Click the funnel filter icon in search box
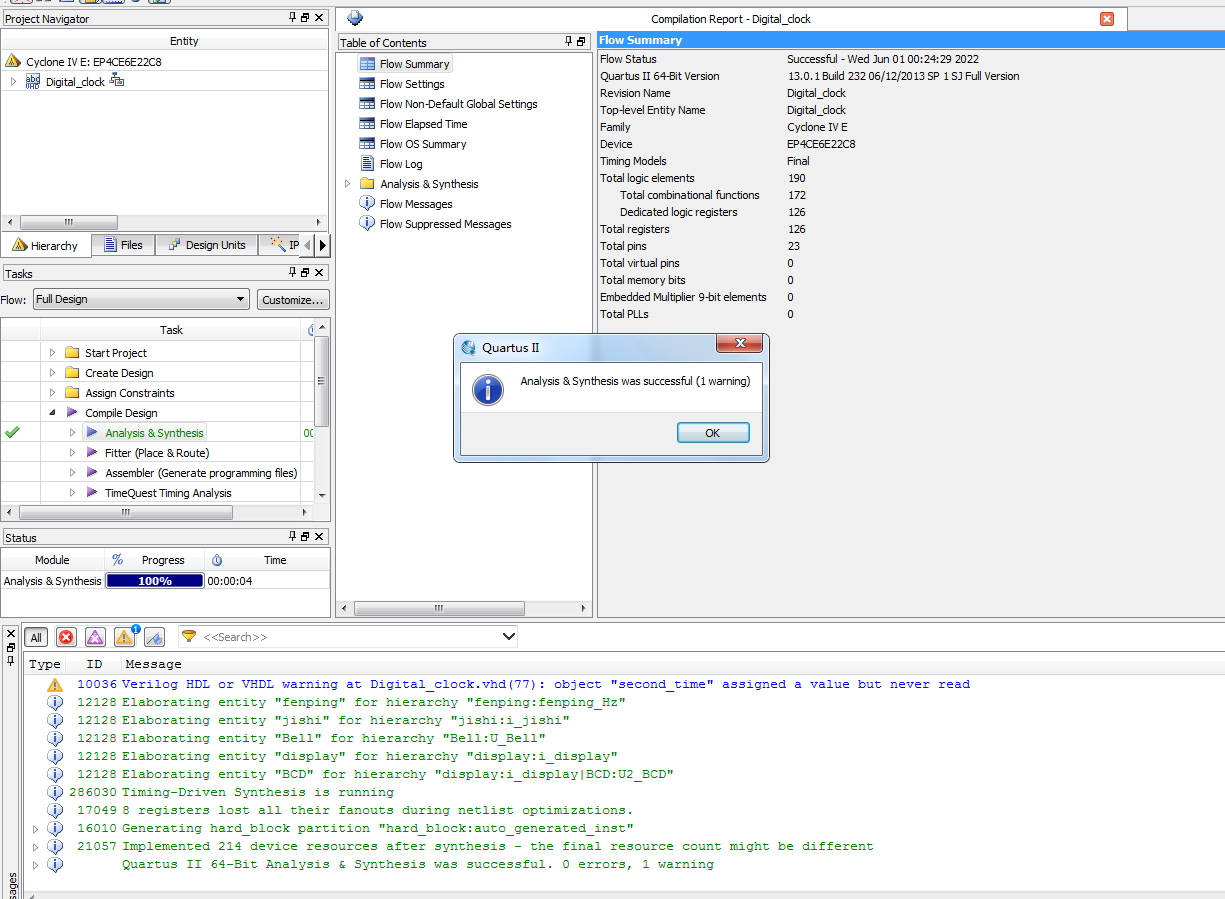Screen dimensions: 1225x899 (189, 637)
